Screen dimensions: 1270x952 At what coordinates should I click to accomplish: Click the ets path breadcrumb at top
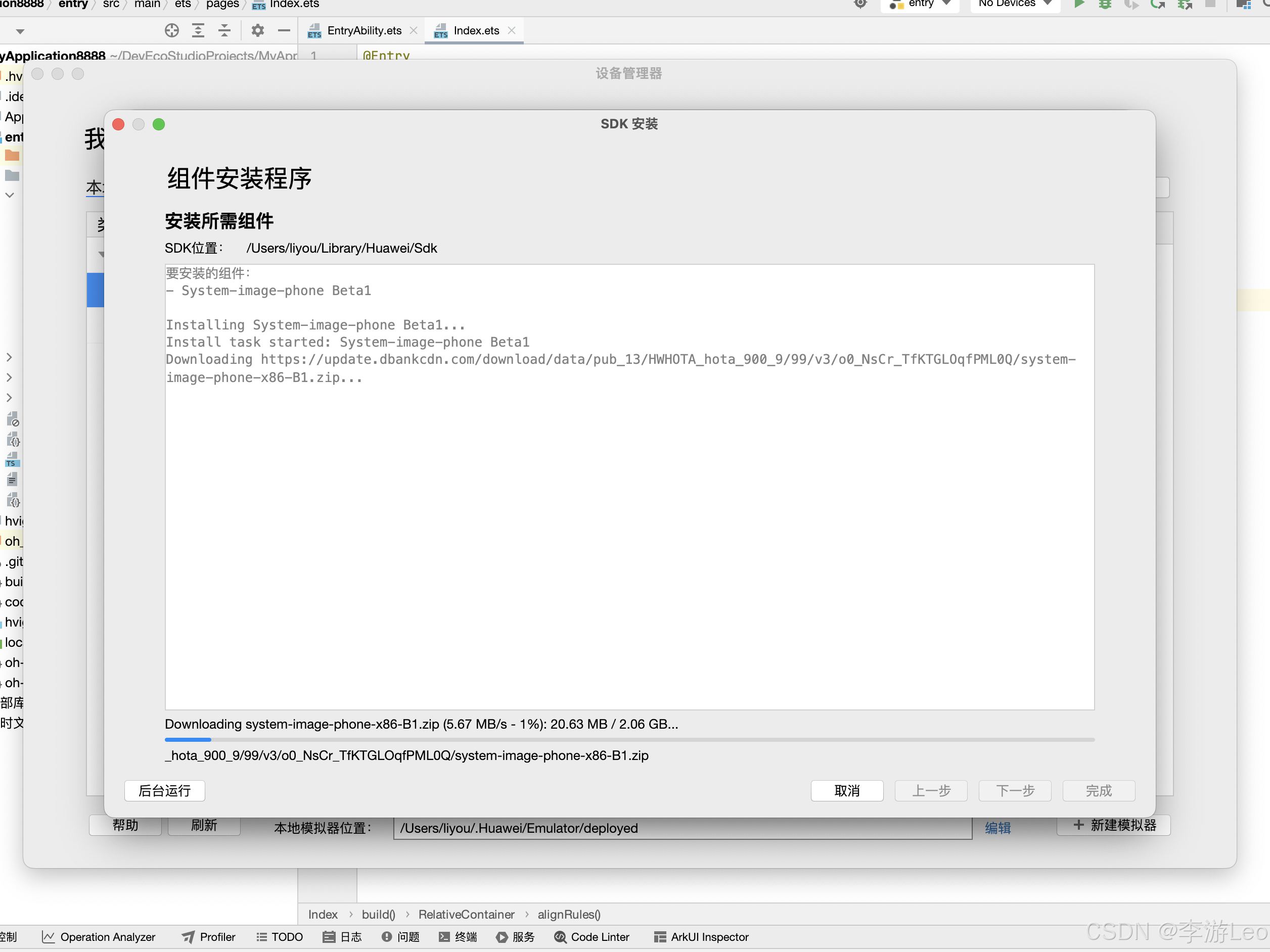tap(183, 4)
